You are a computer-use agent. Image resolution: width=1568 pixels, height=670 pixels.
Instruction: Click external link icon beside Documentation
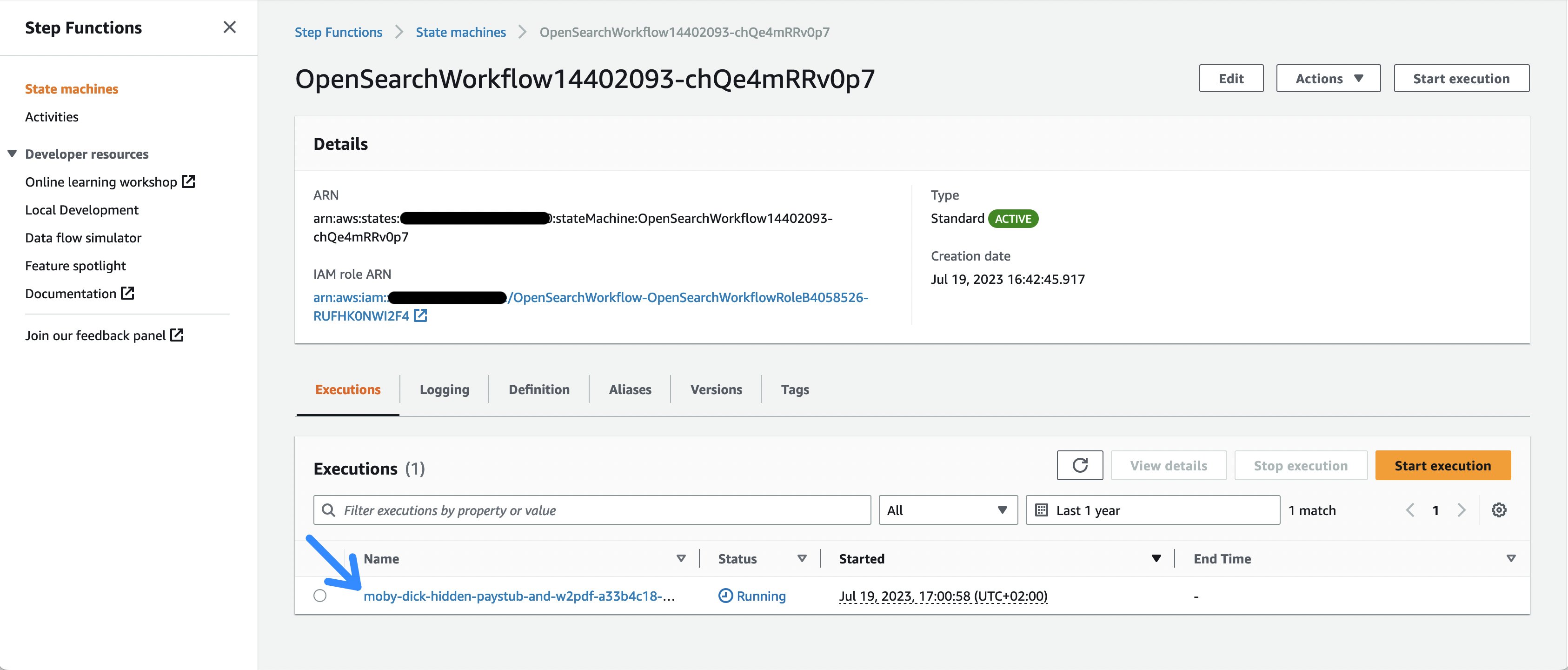[x=128, y=293]
